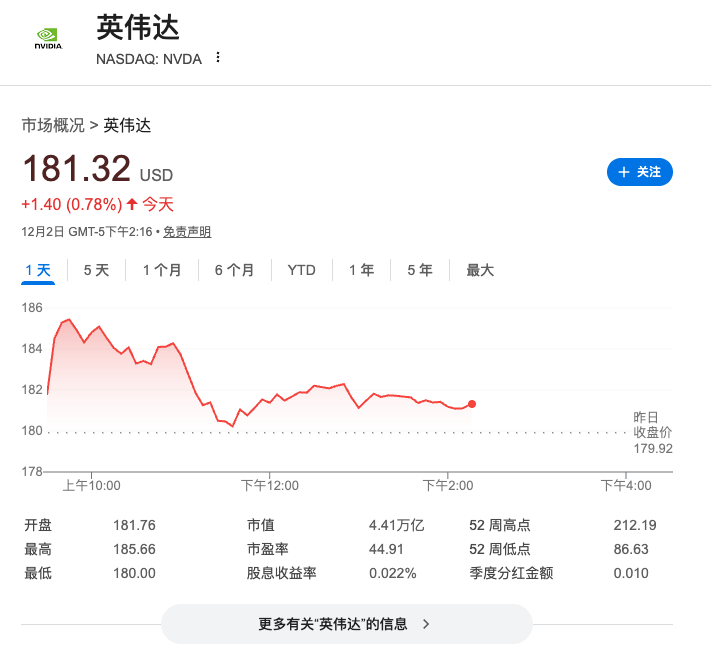This screenshot has height=654, width=711.
Task: Click the NVIDIA logo icon
Action: click(47, 38)
